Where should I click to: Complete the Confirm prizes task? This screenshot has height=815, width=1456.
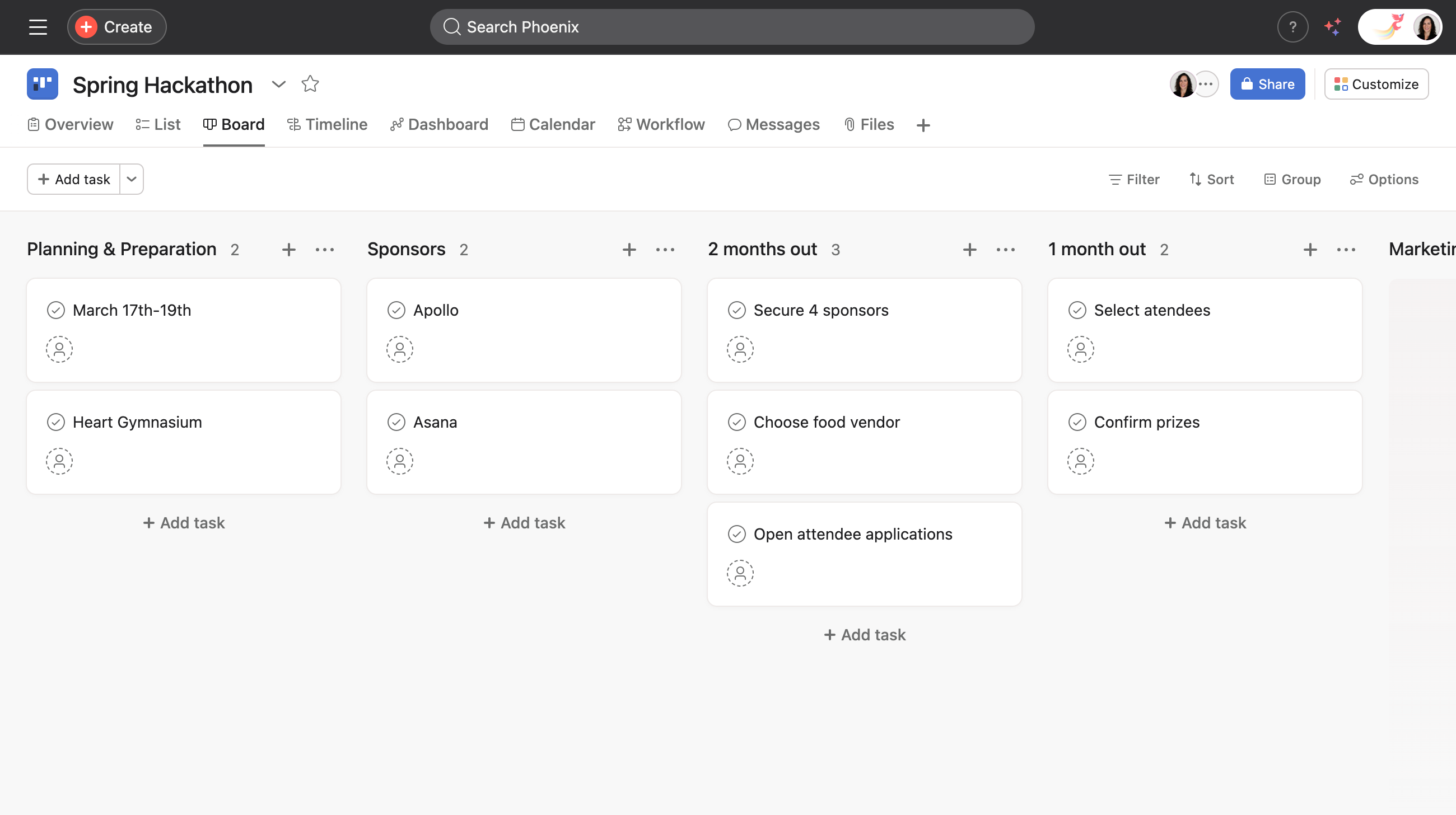(1077, 422)
